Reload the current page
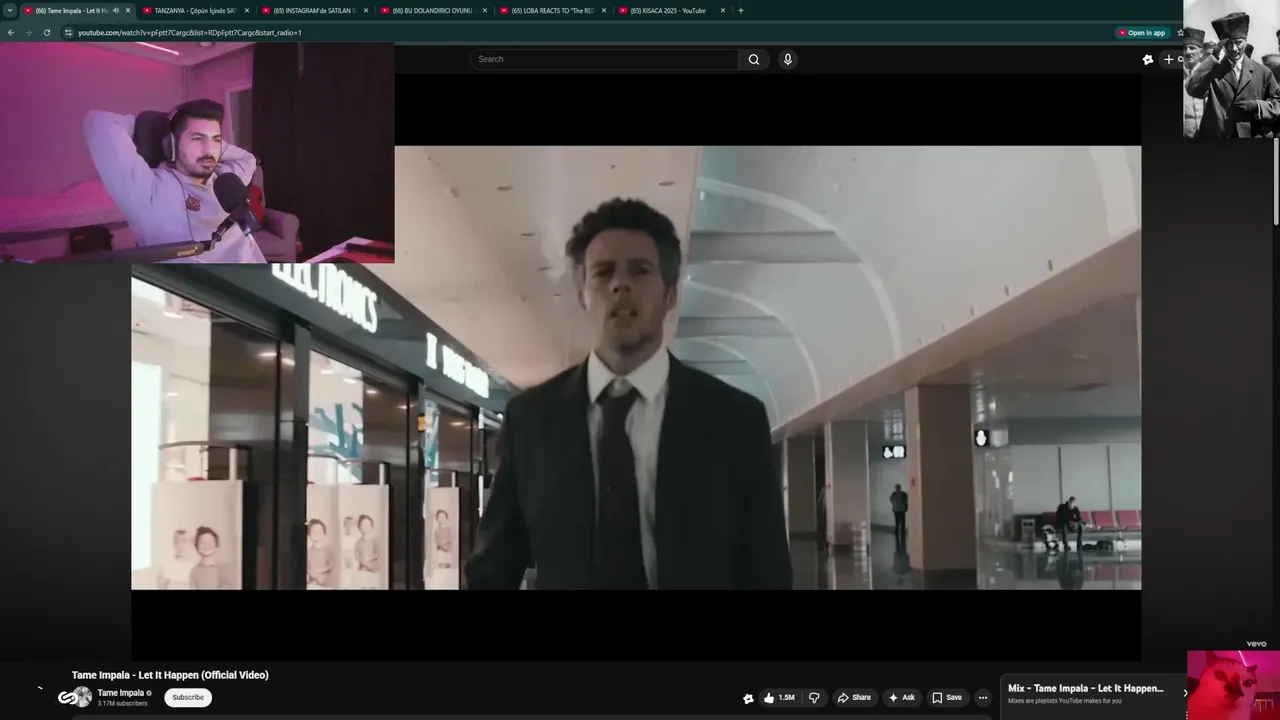Screen dimensions: 1280x720 46,33
